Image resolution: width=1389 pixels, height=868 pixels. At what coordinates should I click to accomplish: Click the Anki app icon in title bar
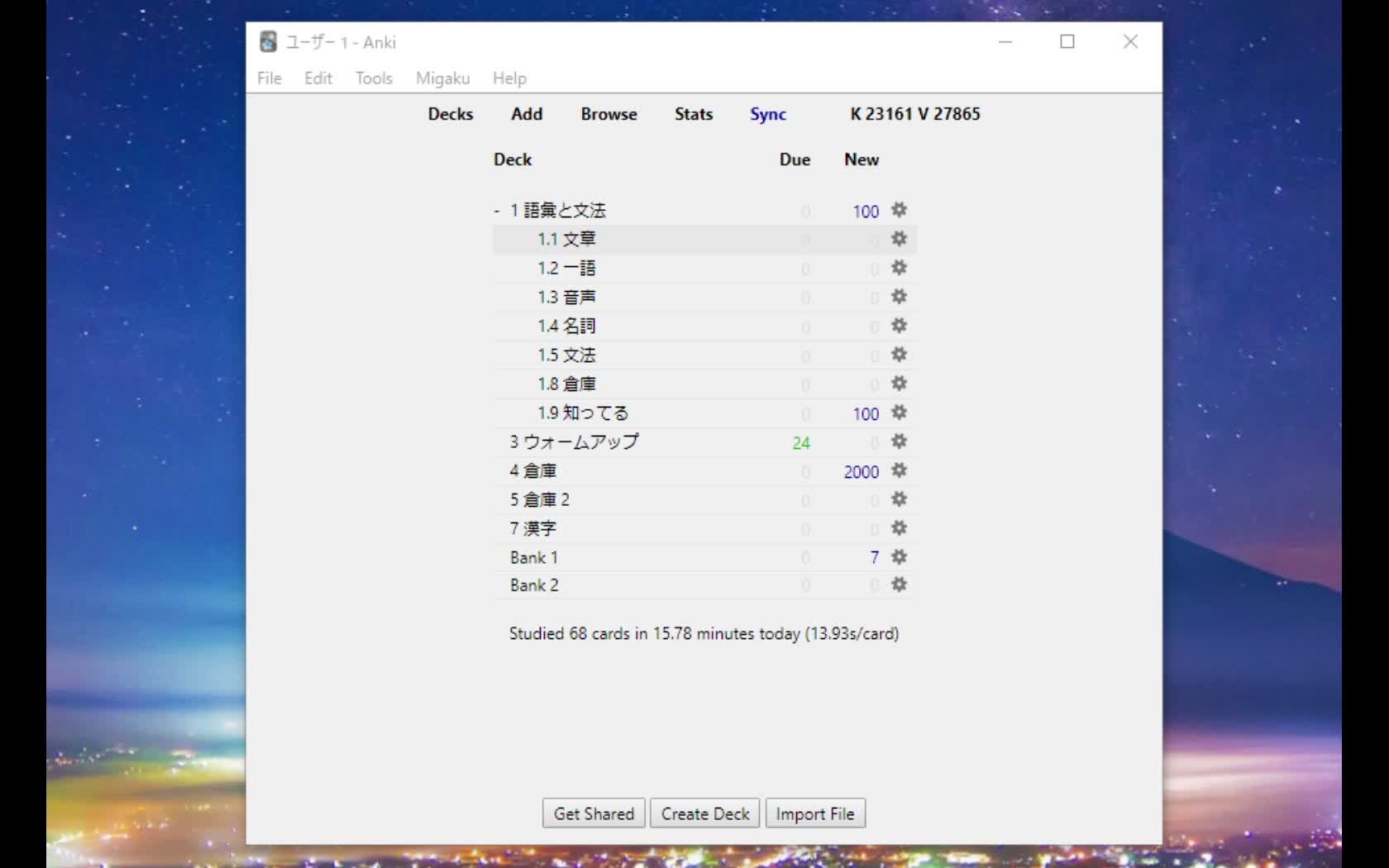pyautogui.click(x=268, y=41)
